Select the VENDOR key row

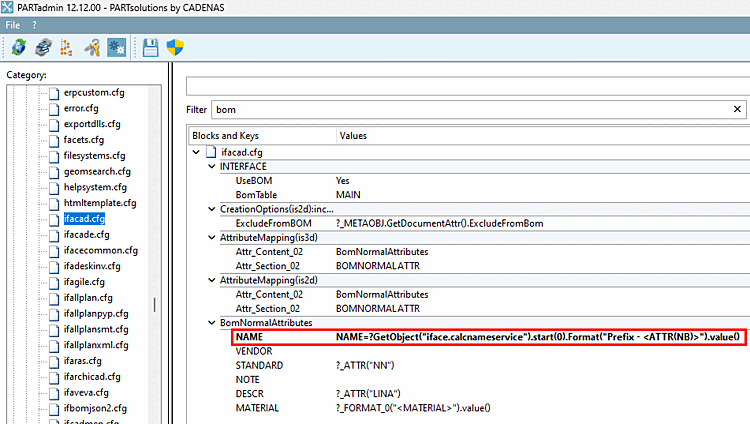click(254, 351)
